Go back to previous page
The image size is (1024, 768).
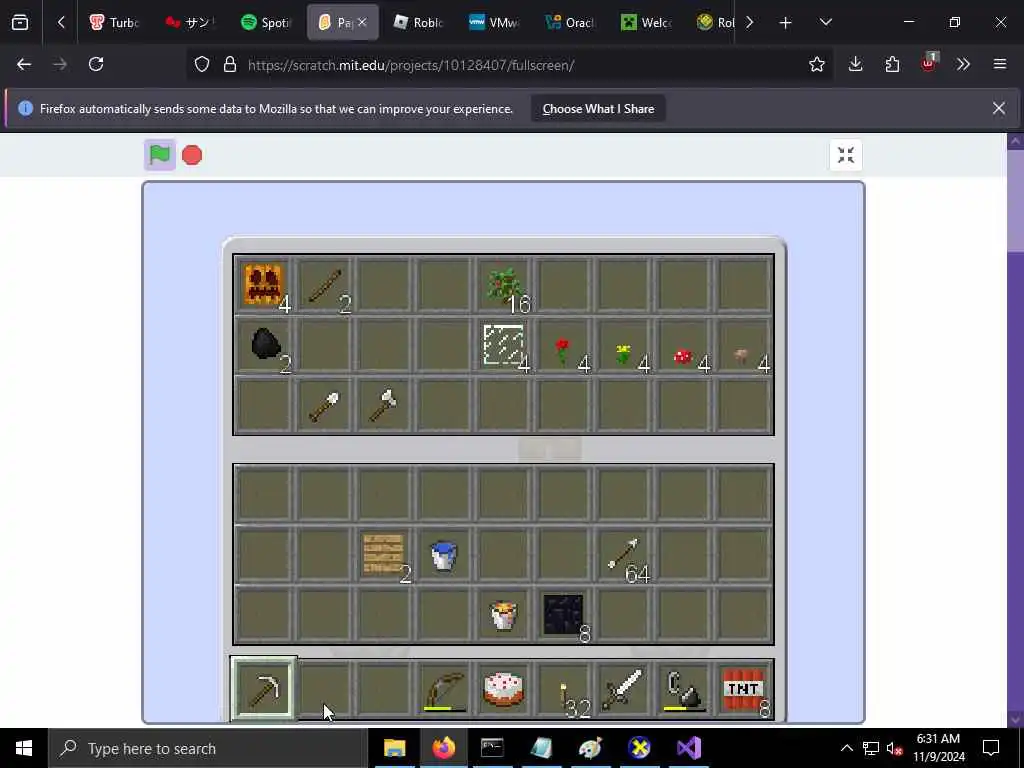[24, 64]
